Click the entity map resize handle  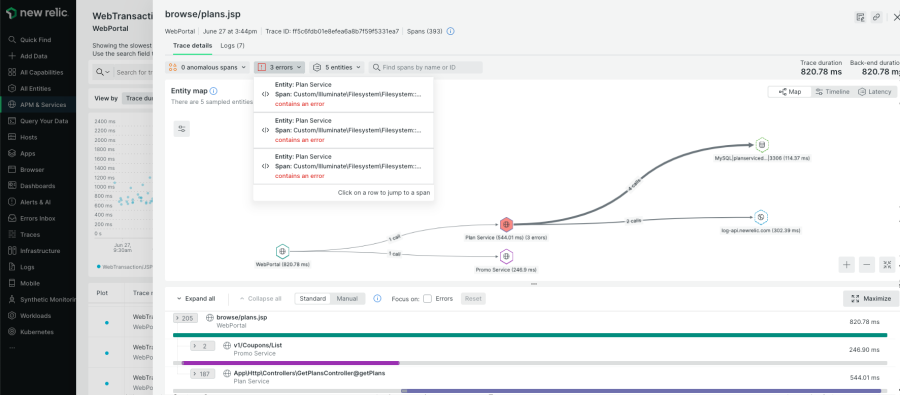pos(534,284)
